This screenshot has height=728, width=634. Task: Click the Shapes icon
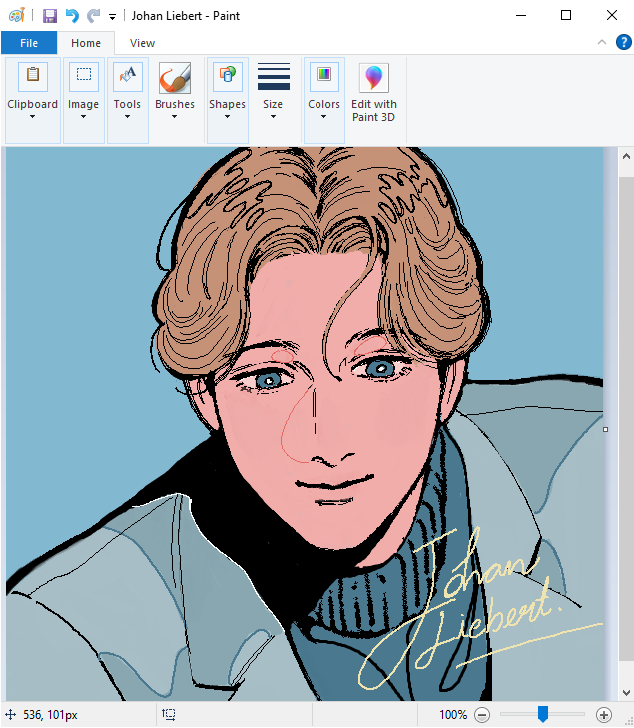coord(227,76)
